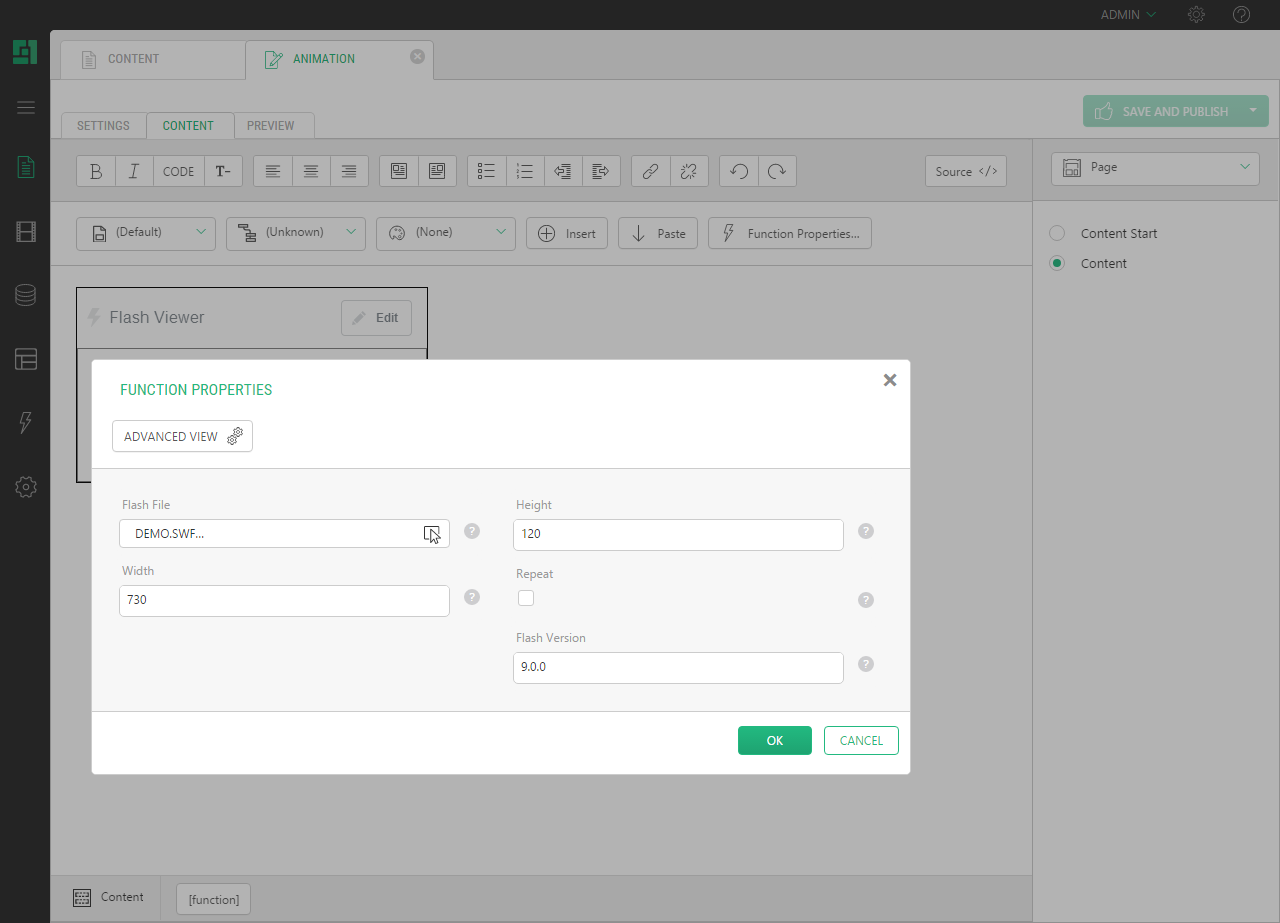Click the Bold formatting icon

[x=96, y=171]
